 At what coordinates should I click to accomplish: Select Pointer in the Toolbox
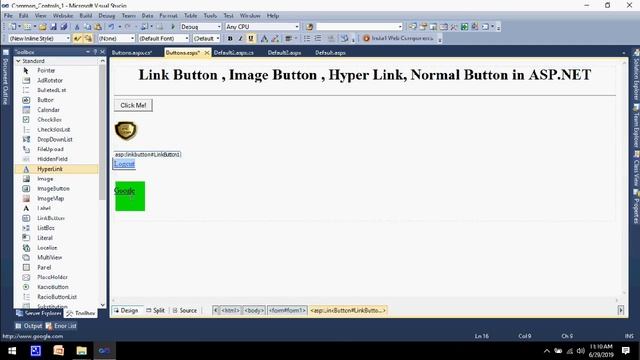pyautogui.click(x=56, y=71)
